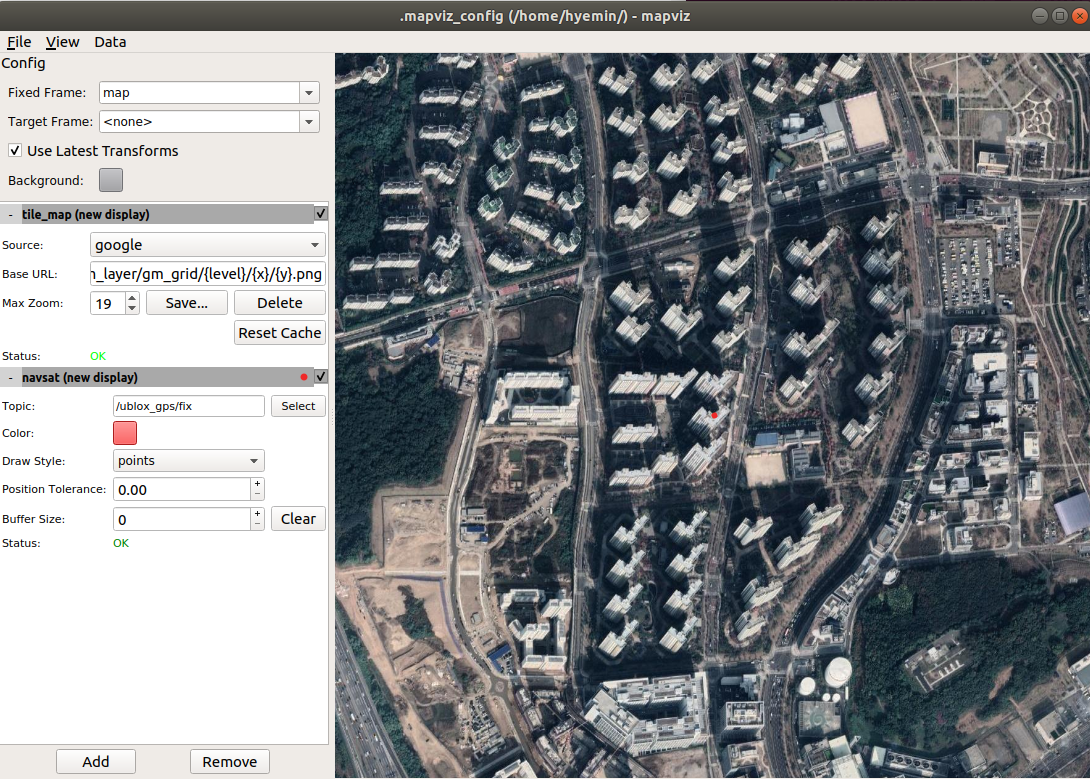Image resolution: width=1090 pixels, height=779 pixels.
Task: Choose a different tile Source dropdown
Action: coord(208,245)
